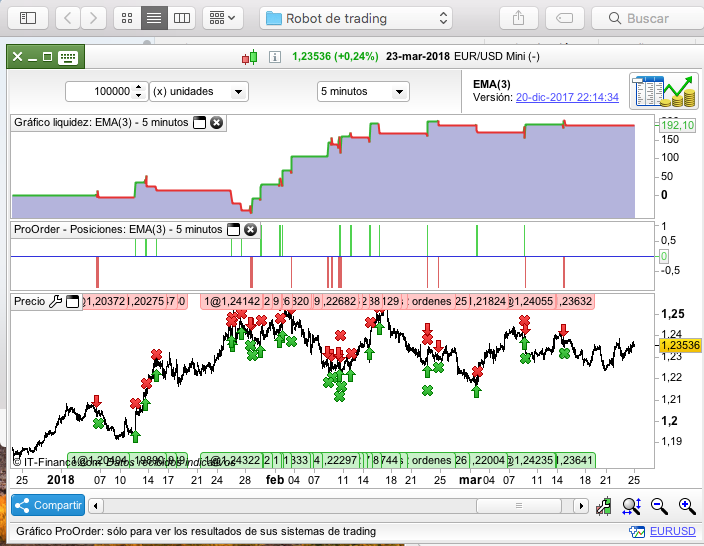Switch Finder to icon grid view
The width and height of the screenshot is (704, 546).
127,18
